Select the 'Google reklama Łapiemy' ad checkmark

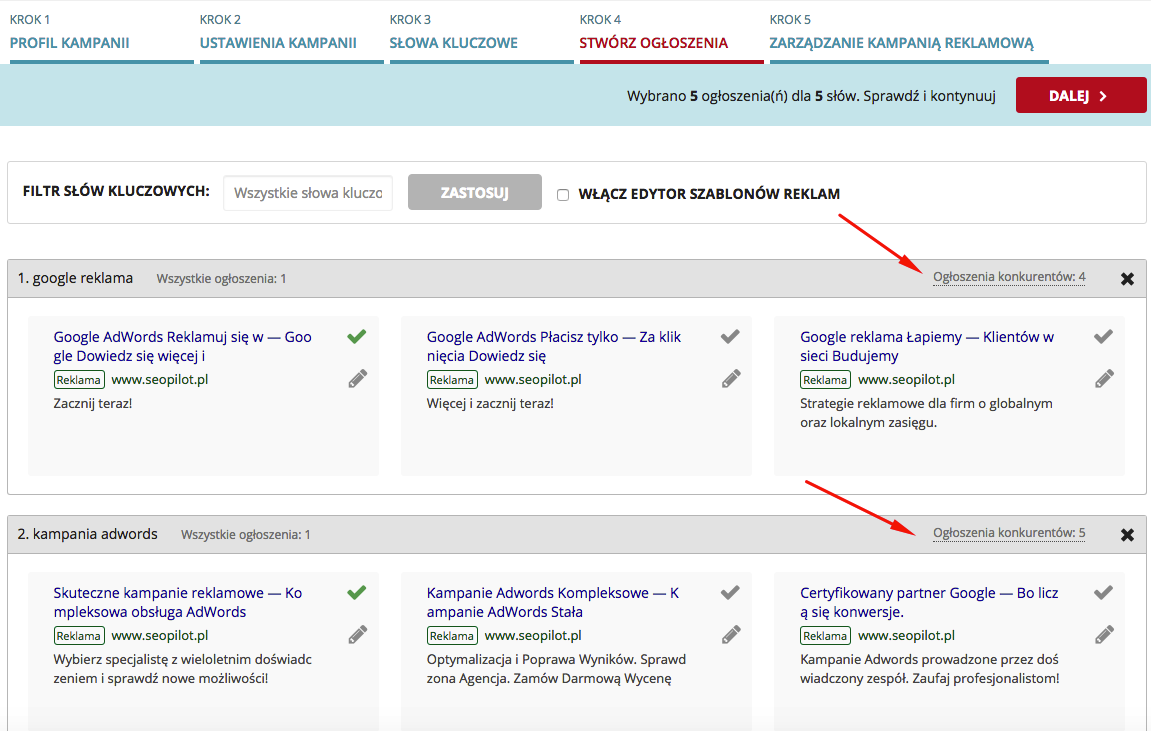click(1103, 337)
